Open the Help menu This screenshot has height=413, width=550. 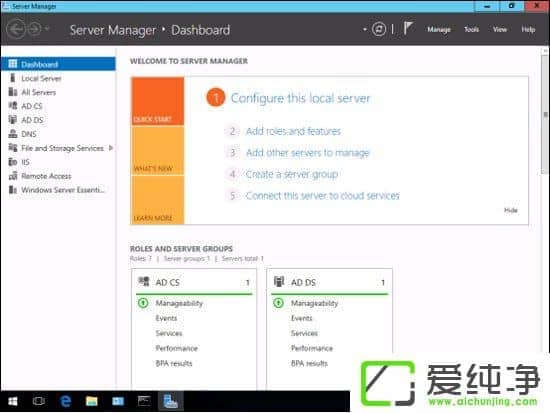pyautogui.click(x=528, y=29)
